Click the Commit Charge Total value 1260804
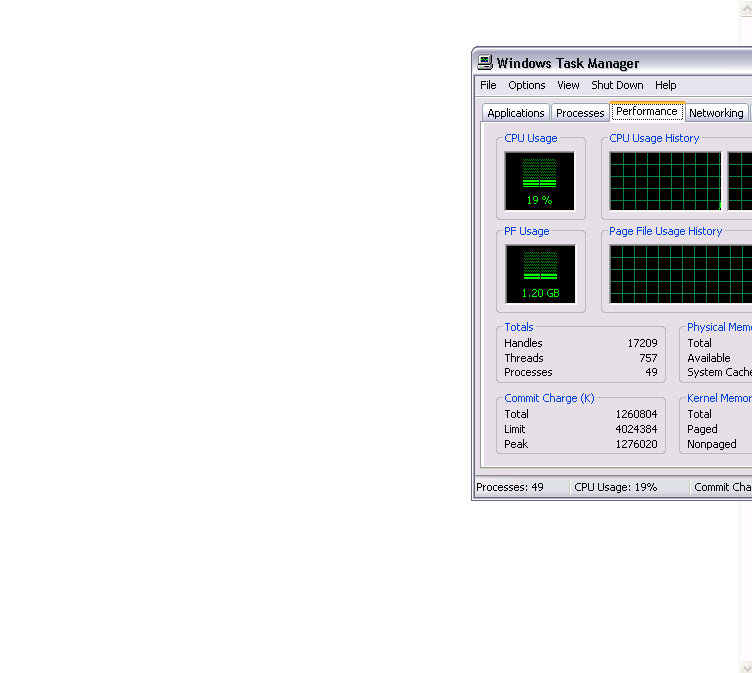 (x=636, y=414)
